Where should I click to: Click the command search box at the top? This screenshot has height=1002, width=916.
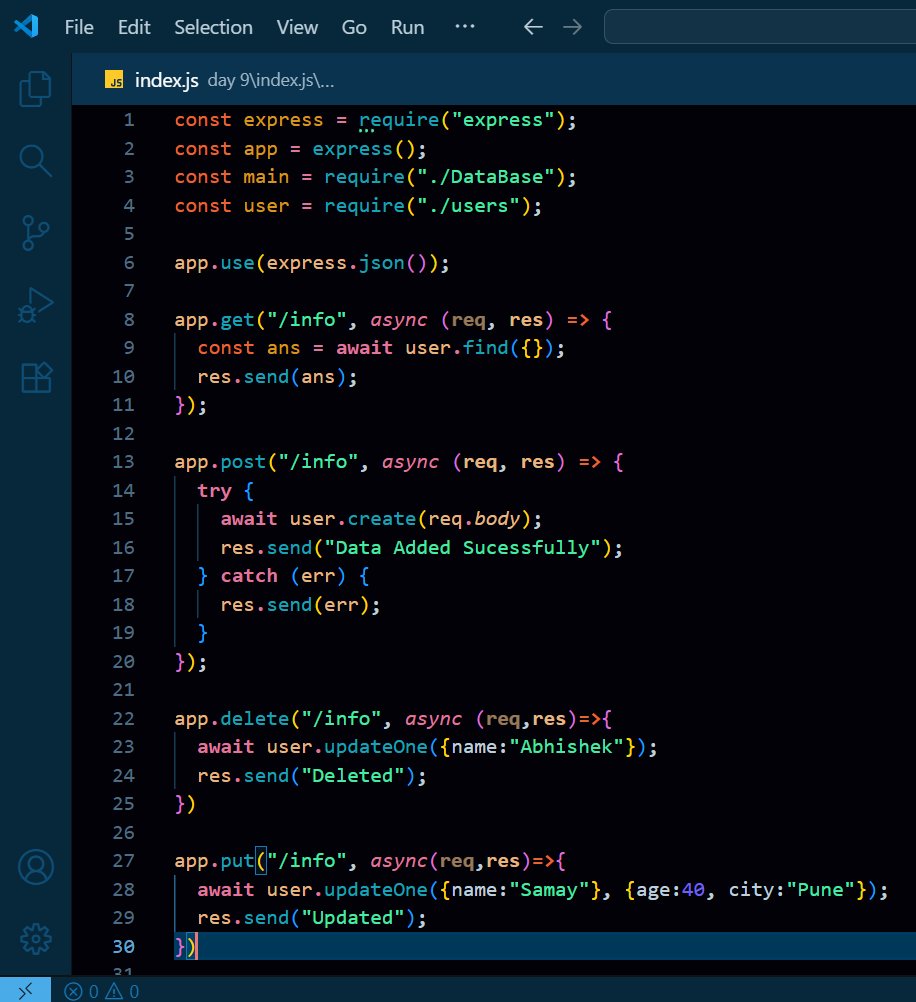pyautogui.click(x=760, y=27)
